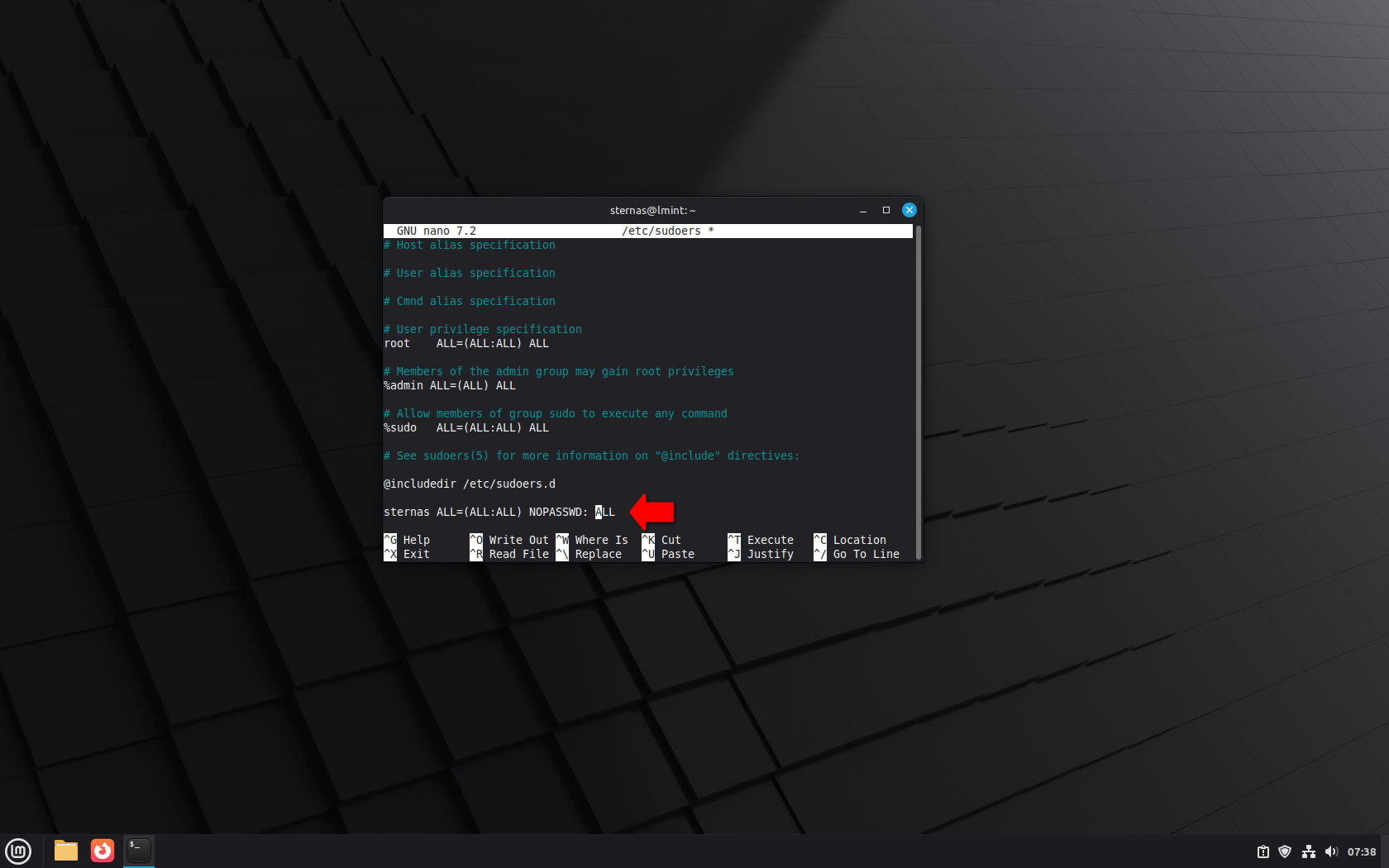The height and width of the screenshot is (868, 1389).
Task: Click the 'Location' shortcut label
Action: 859,540
